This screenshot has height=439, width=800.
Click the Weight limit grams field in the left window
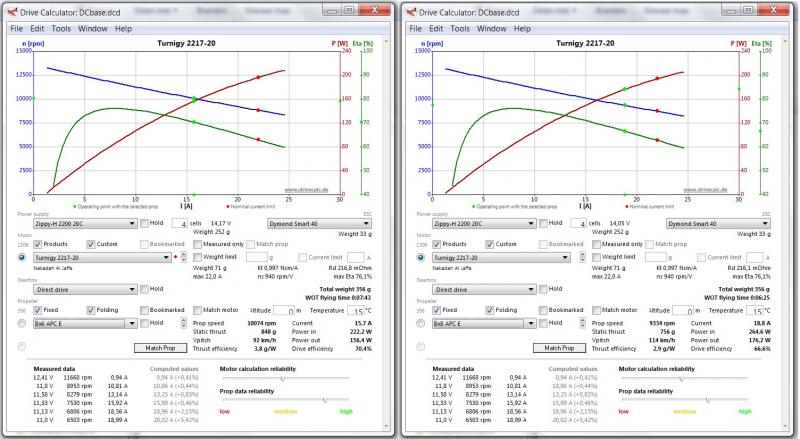coord(257,257)
